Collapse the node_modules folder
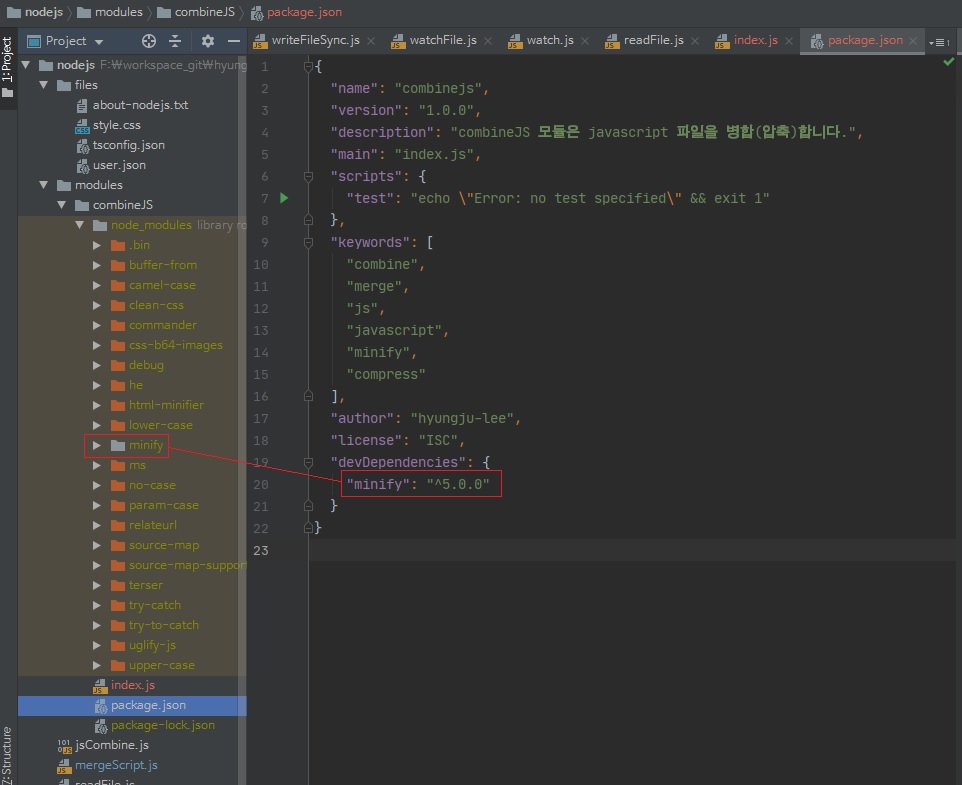Viewport: 962px width, 785px height. 80,225
